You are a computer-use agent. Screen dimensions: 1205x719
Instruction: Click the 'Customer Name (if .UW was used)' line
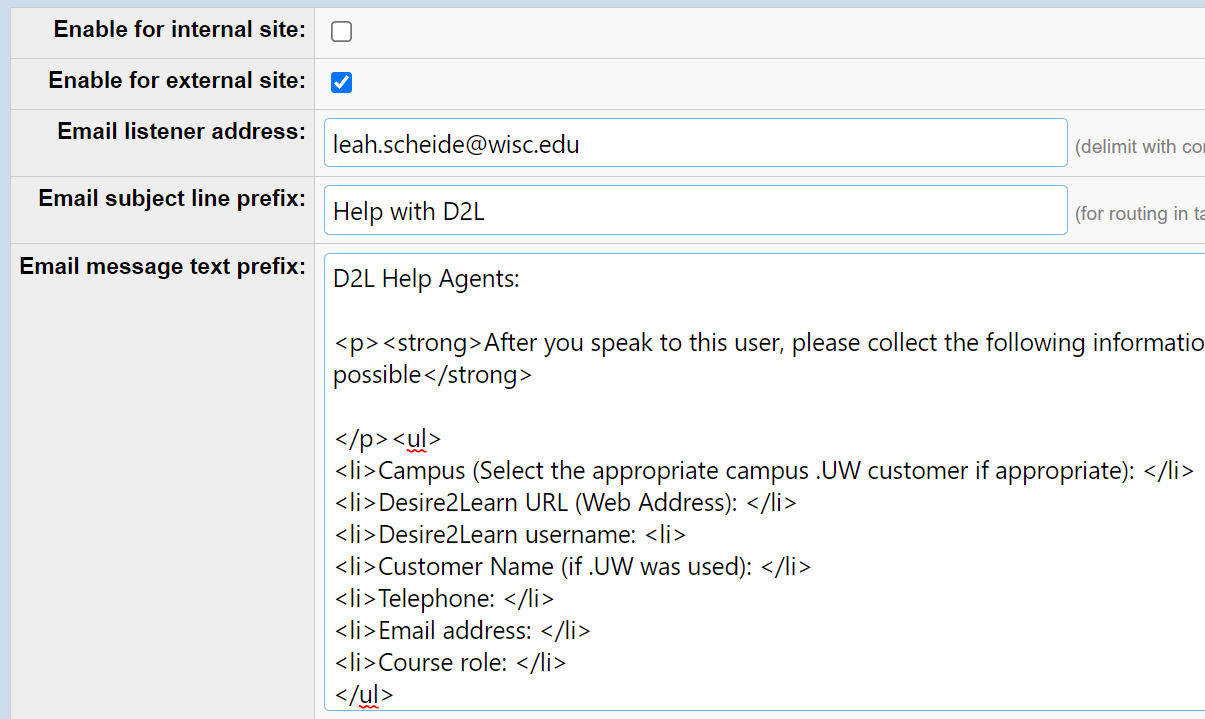point(572,567)
